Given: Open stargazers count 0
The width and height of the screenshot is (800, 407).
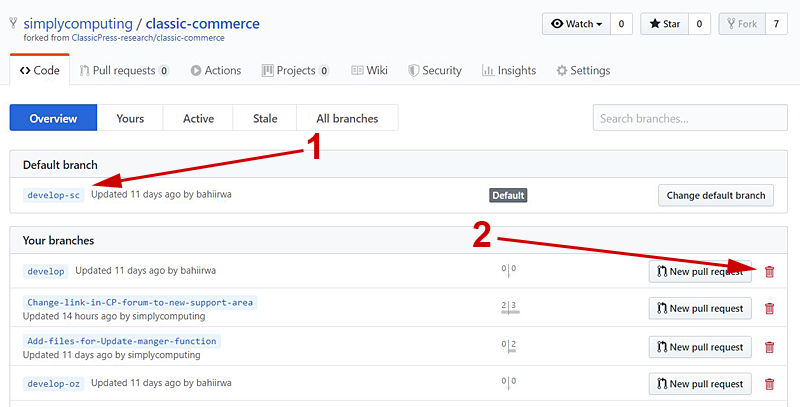Looking at the screenshot, I should (x=699, y=24).
